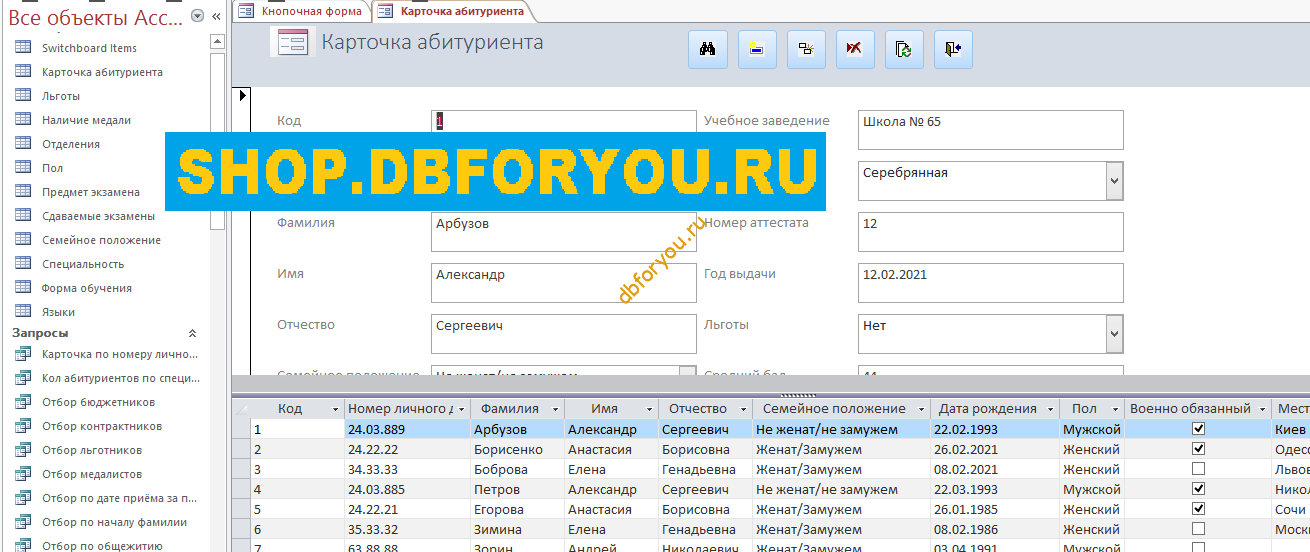This screenshot has width=1310, height=552.
Task: Click the close form door button
Action: coord(953,49)
